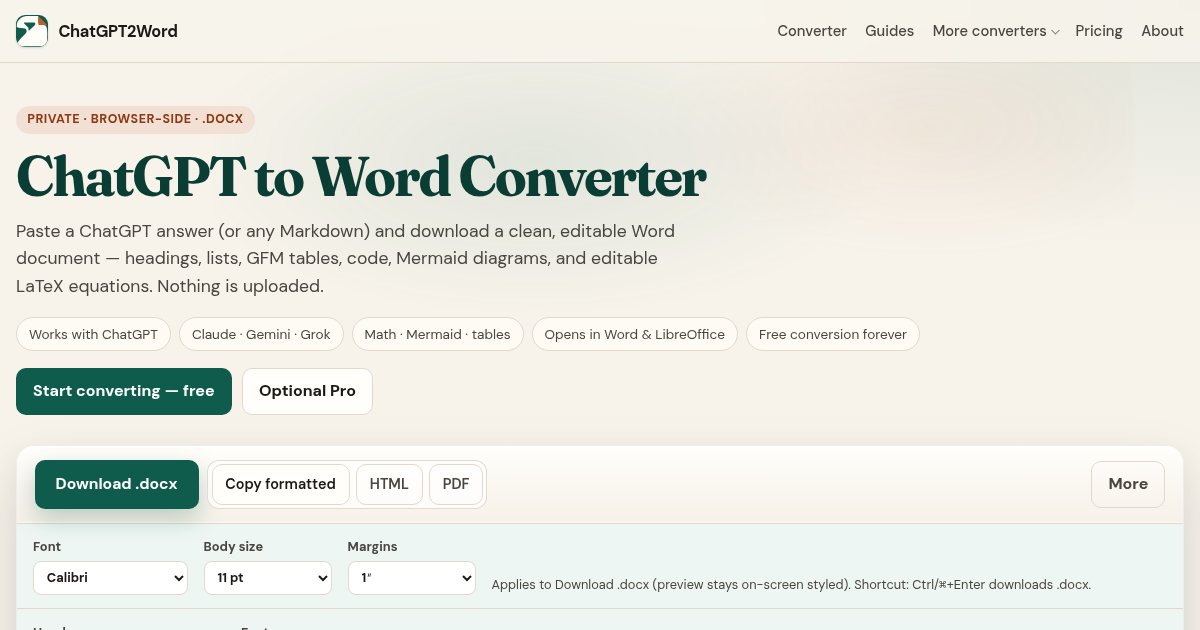Go to the Guides page
The image size is (1200, 630).
tap(889, 31)
